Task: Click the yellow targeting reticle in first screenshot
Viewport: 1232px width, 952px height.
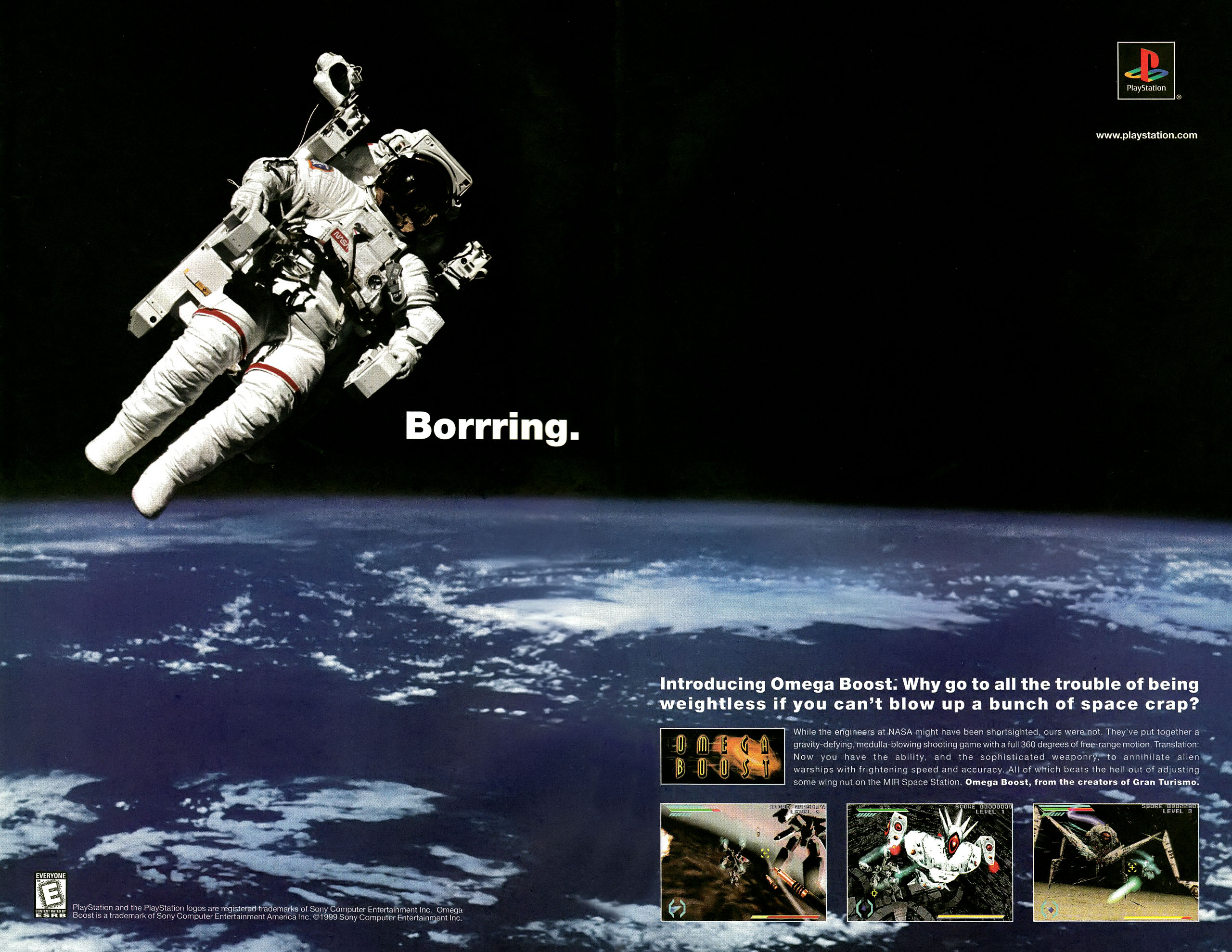Action: pyautogui.click(x=765, y=853)
